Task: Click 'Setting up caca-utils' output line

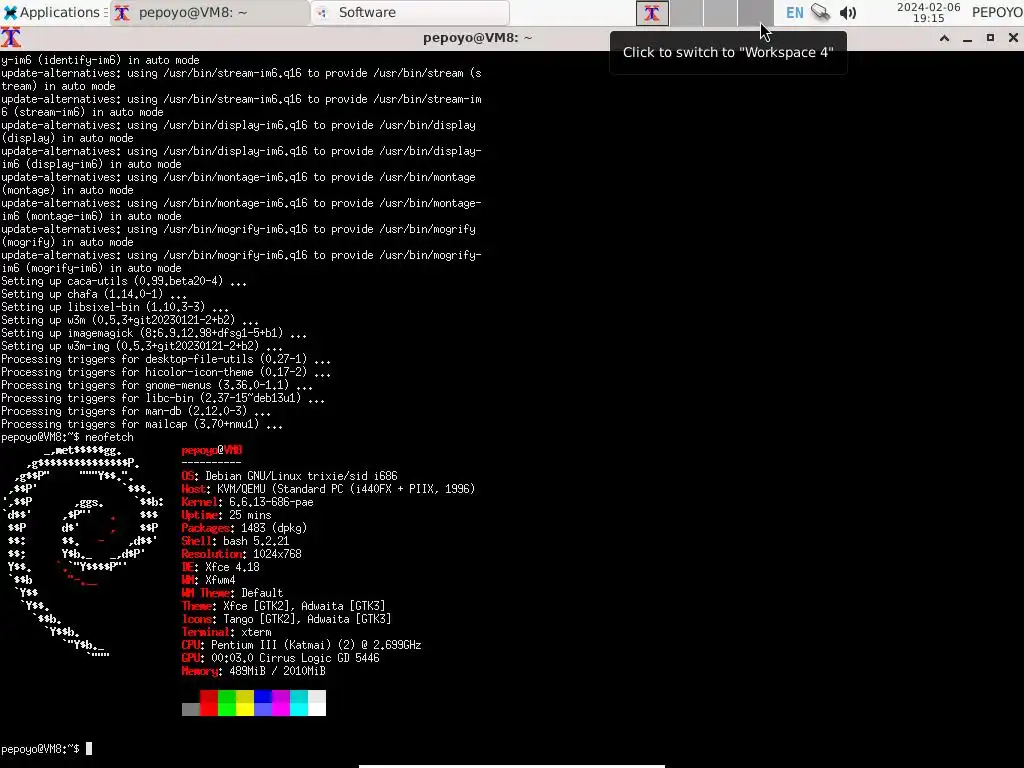Action: pos(124,281)
